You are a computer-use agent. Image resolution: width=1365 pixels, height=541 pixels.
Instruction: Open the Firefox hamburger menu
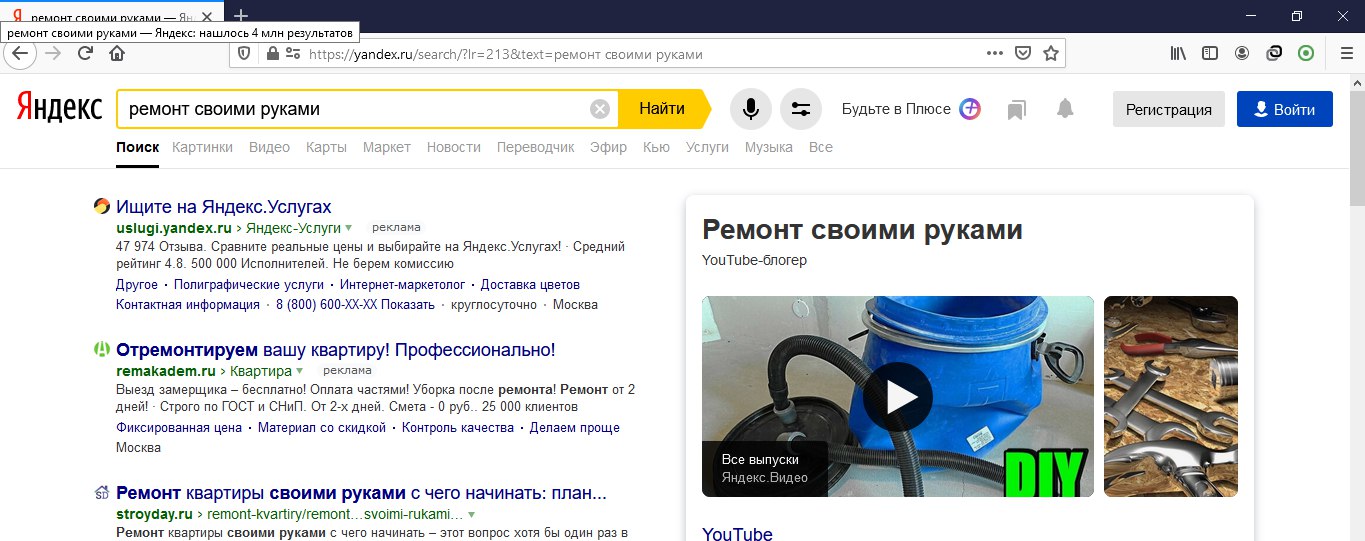(1345, 53)
